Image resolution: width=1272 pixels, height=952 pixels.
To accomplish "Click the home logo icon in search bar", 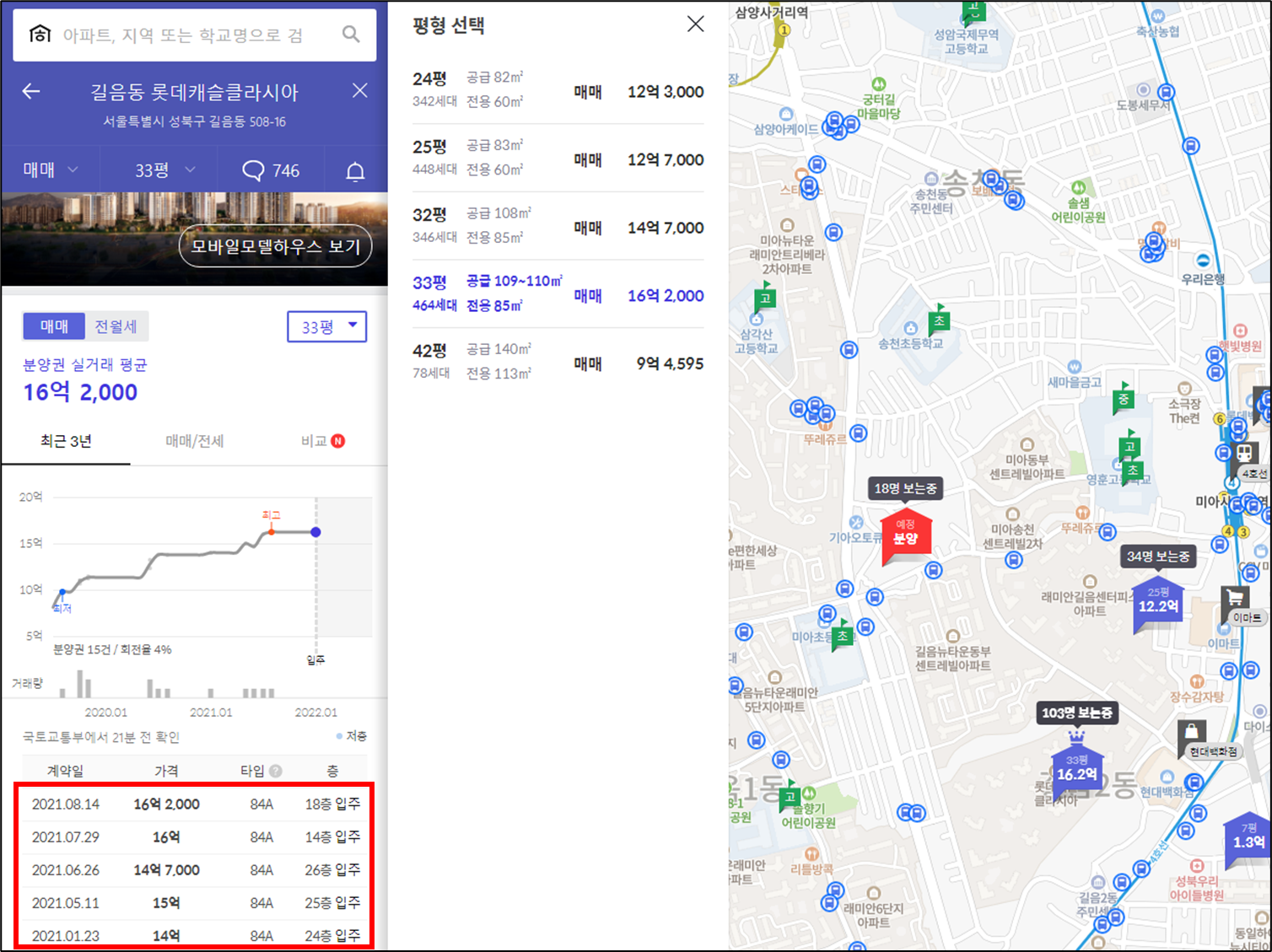I will 40,35.
